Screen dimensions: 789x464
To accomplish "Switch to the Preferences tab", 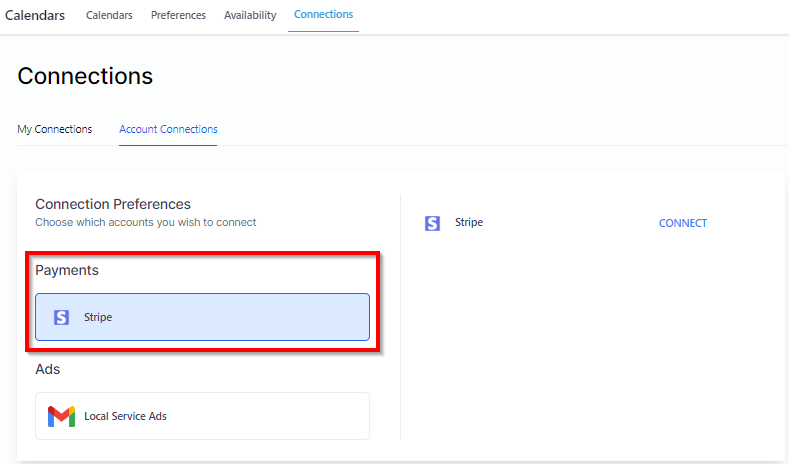I will pos(178,15).
